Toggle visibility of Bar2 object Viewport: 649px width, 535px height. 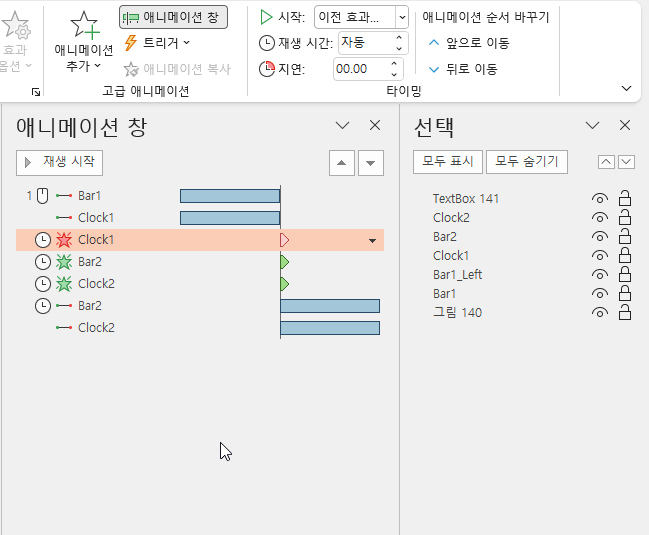[600, 236]
